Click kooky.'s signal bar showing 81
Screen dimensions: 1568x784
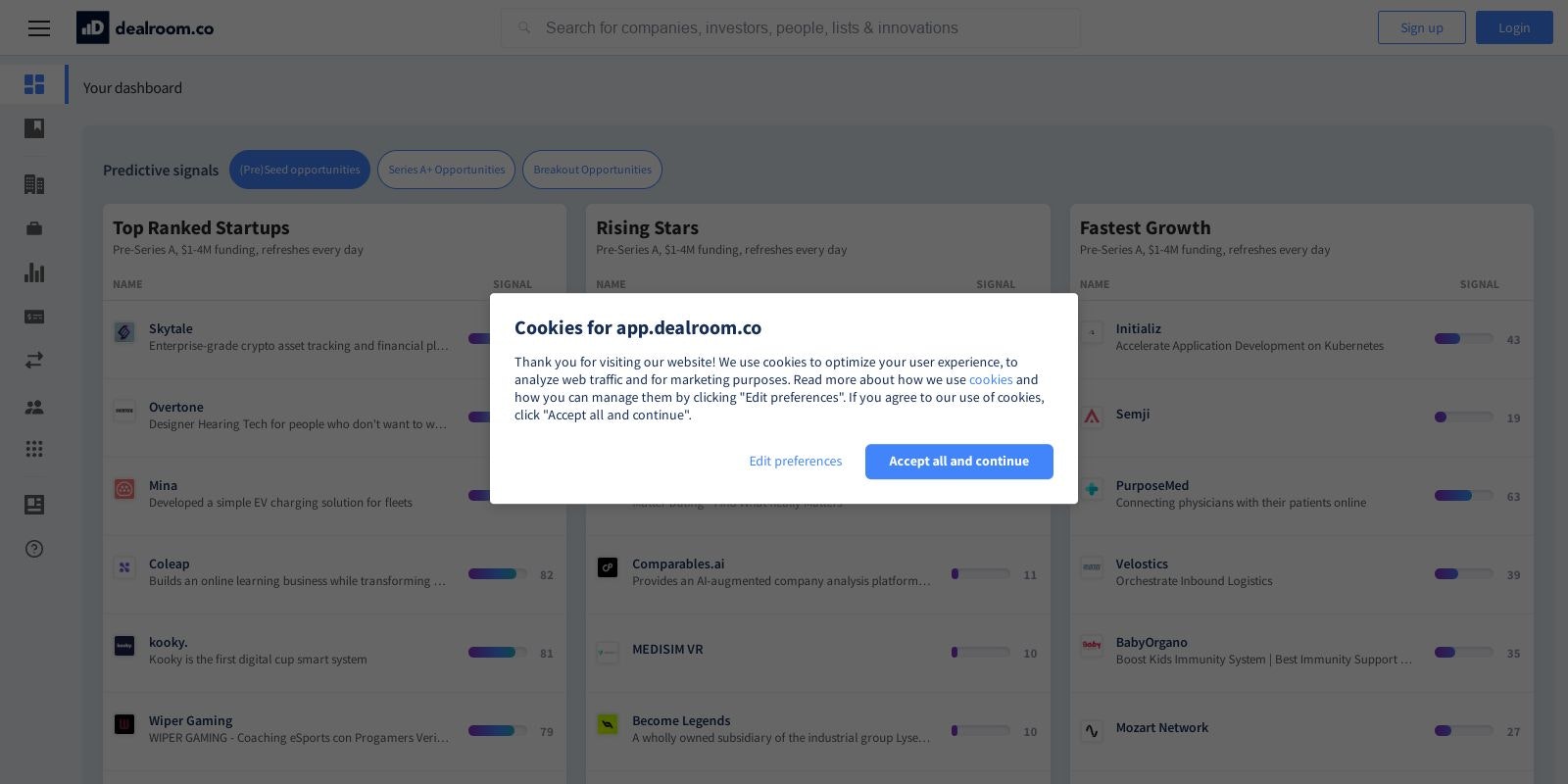pos(497,653)
